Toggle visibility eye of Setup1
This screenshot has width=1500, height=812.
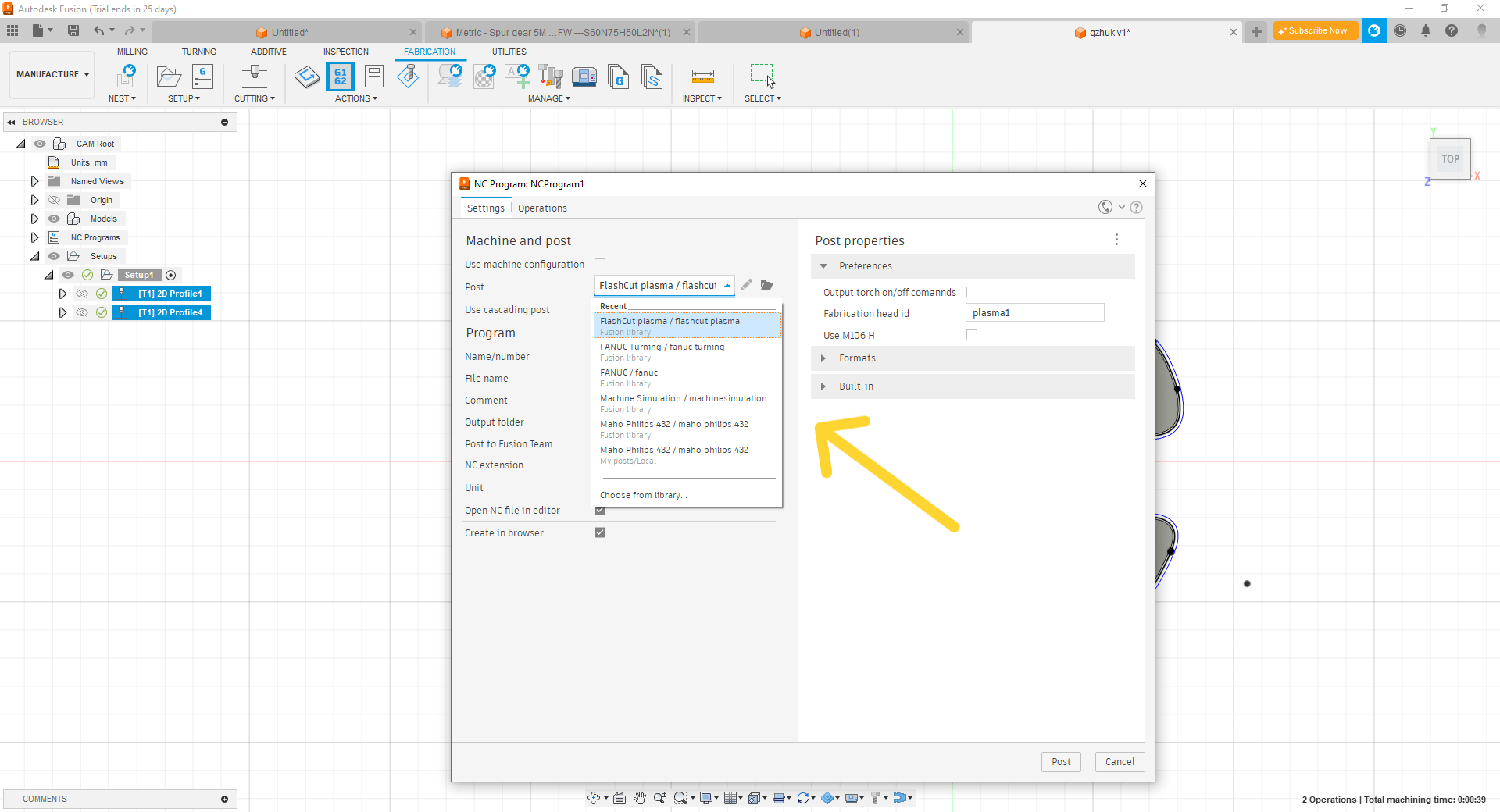[68, 275]
